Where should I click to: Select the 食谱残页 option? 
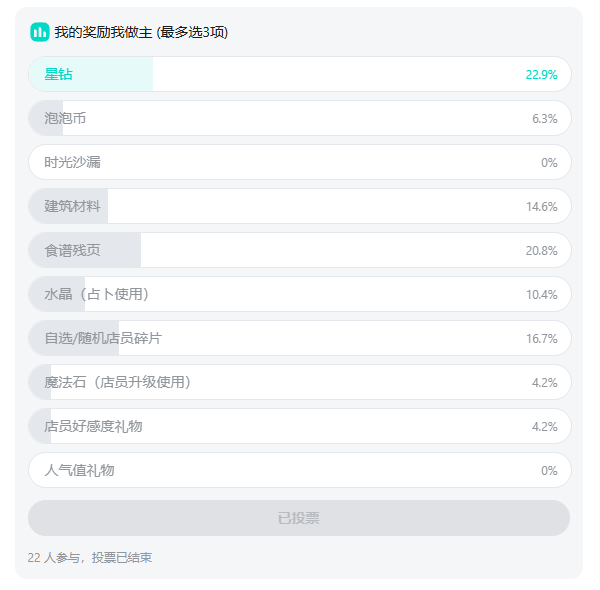[x=300, y=250]
